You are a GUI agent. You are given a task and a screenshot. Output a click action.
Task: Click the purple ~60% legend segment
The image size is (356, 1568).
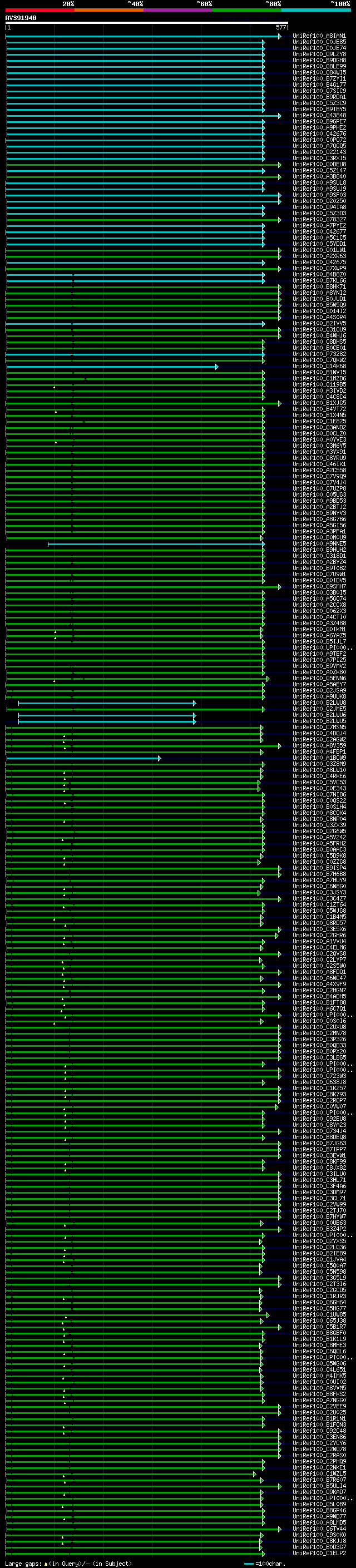[x=179, y=10]
